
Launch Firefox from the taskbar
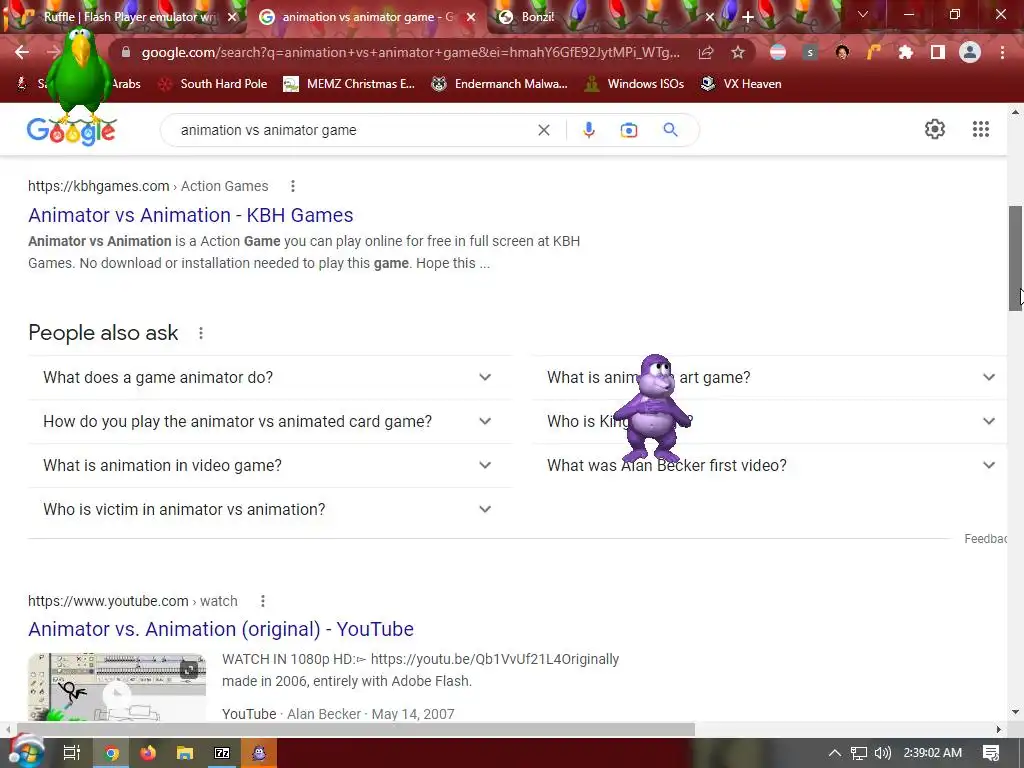[x=148, y=753]
